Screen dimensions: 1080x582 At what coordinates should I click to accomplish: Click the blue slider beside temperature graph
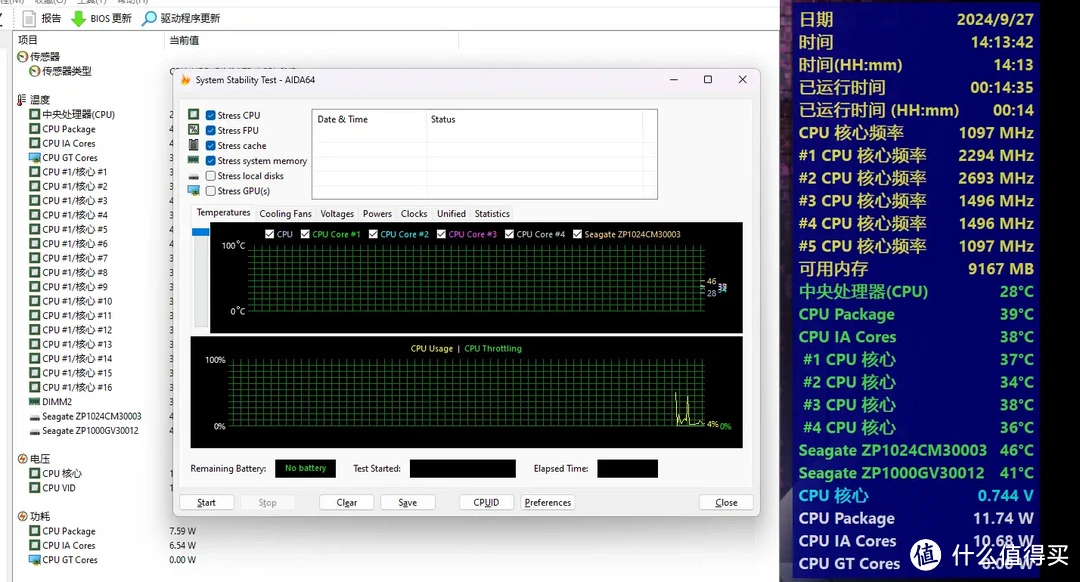(200, 232)
